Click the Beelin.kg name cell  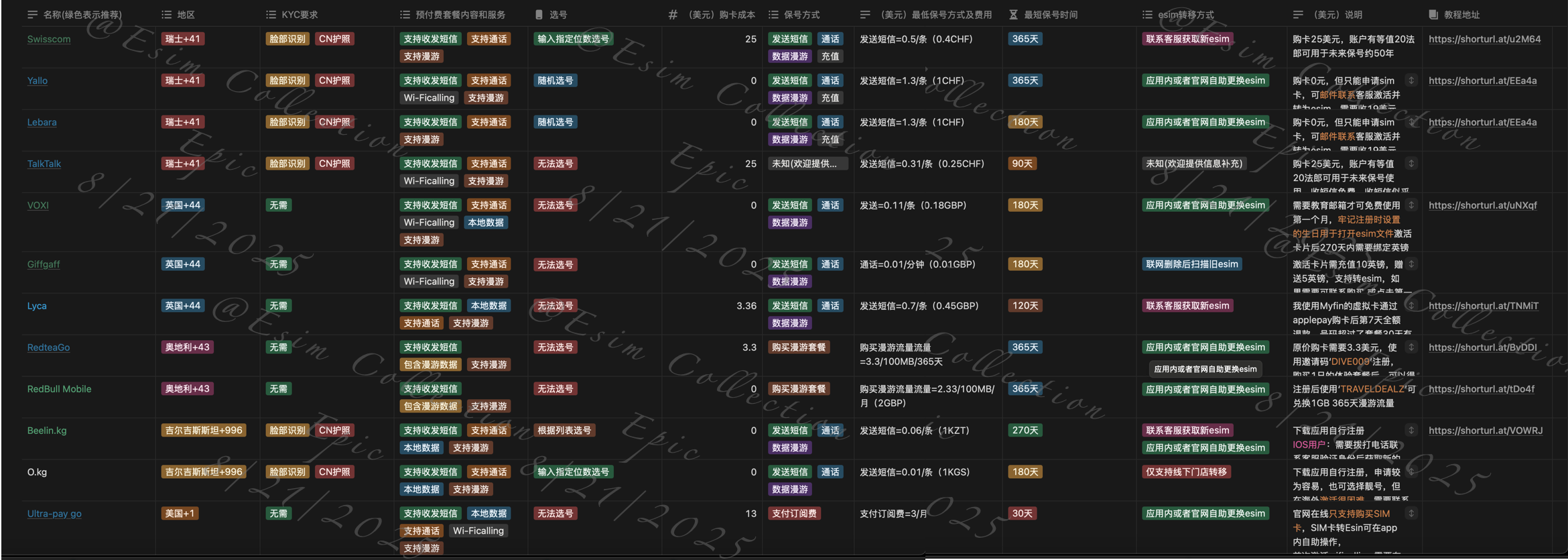(x=47, y=431)
